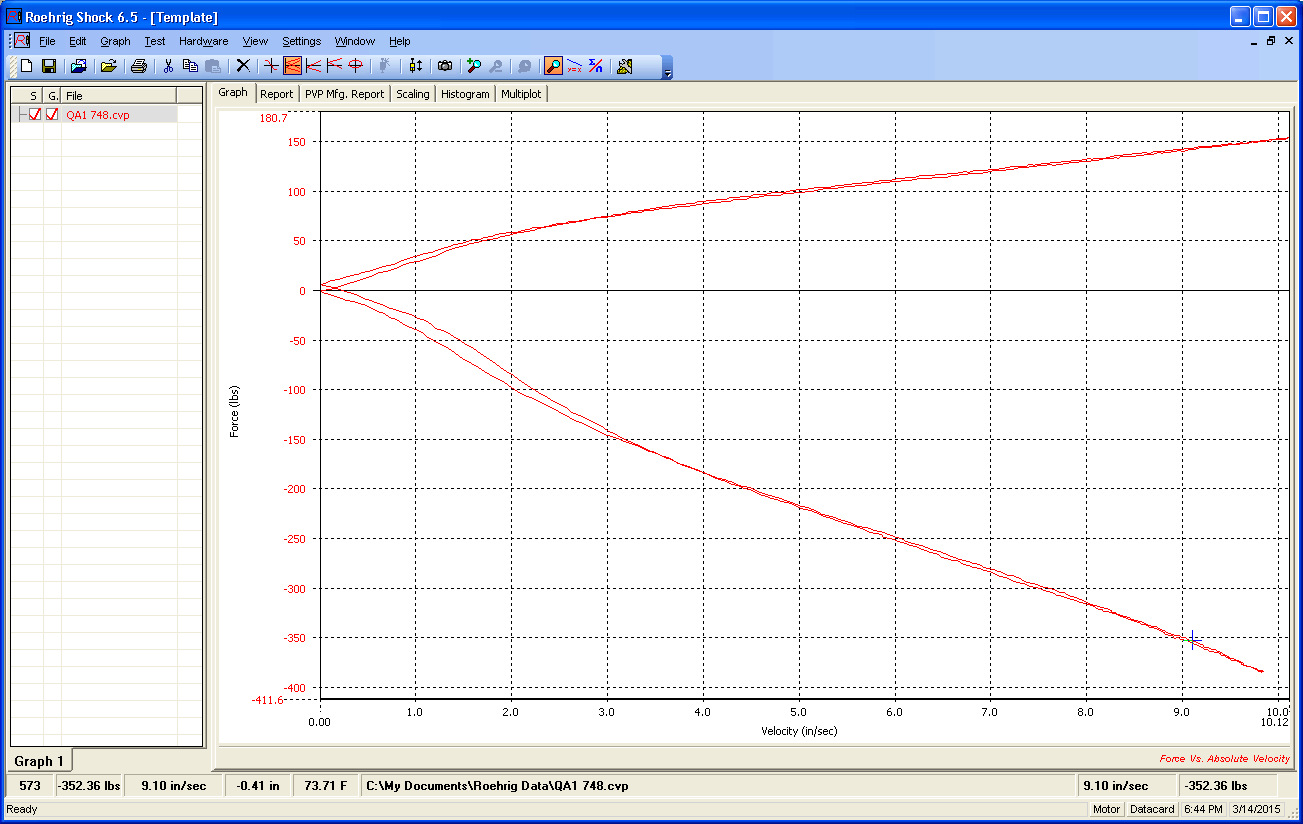Click the Force Vs. Absolute Velocity label
The width and height of the screenshot is (1303, 824).
tap(1225, 759)
